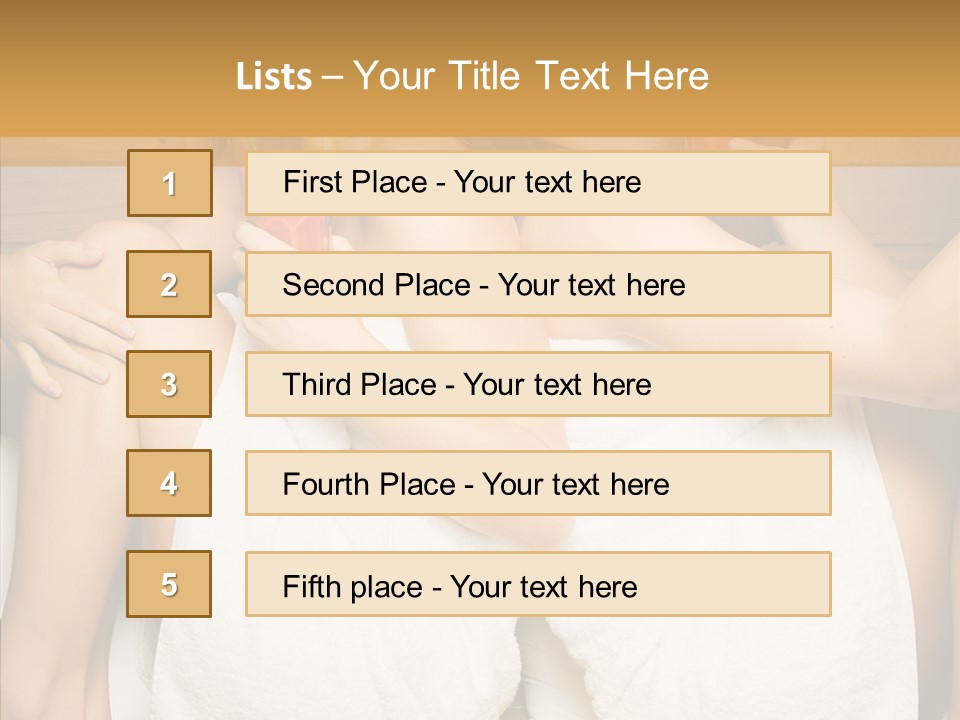
Task: Click the Fifth place text box
Action: (x=538, y=584)
